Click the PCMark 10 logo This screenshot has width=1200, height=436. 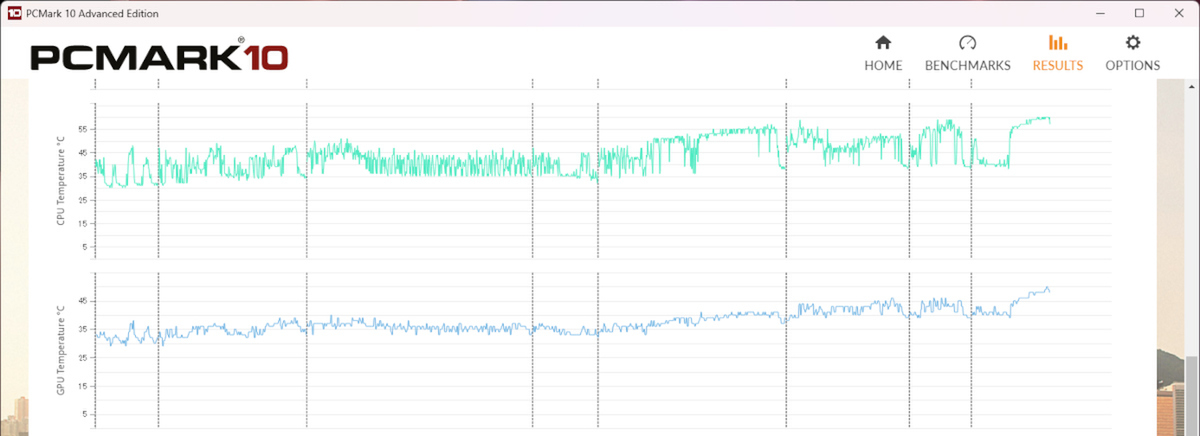(159, 57)
